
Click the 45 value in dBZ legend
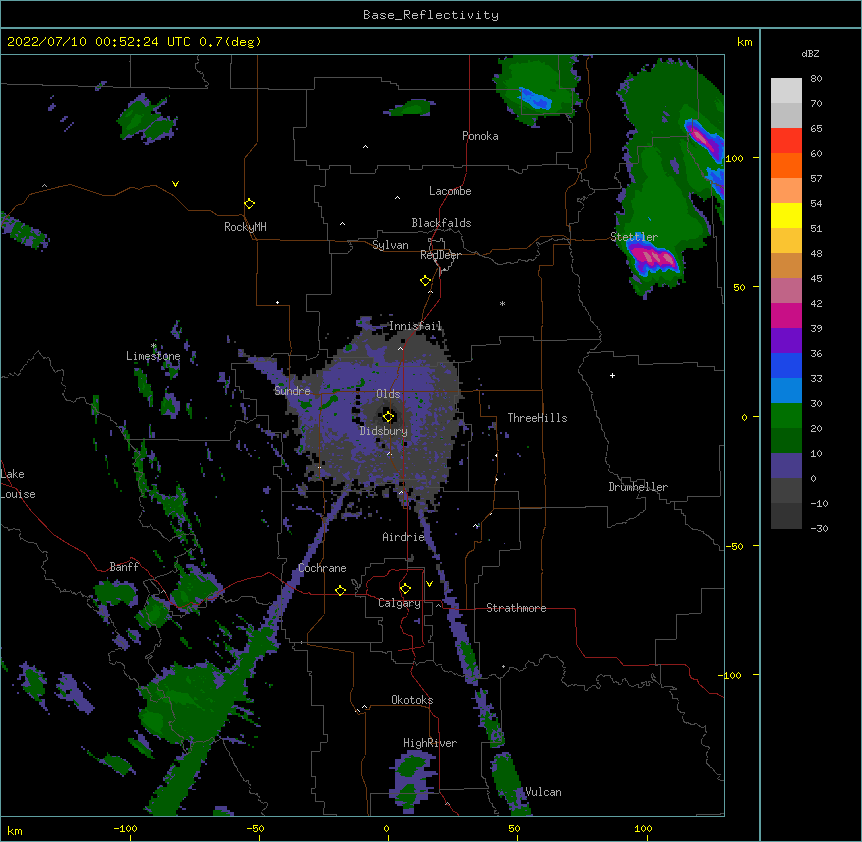[x=816, y=279]
